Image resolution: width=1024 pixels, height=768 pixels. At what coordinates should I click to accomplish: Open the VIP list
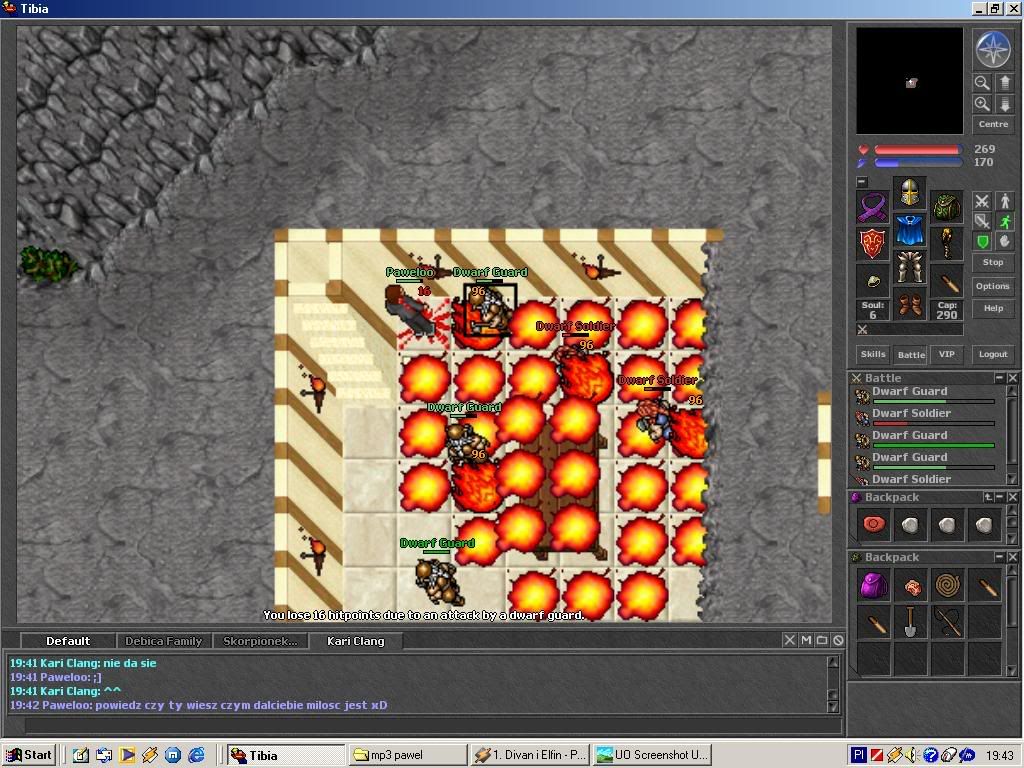pyautogui.click(x=946, y=354)
